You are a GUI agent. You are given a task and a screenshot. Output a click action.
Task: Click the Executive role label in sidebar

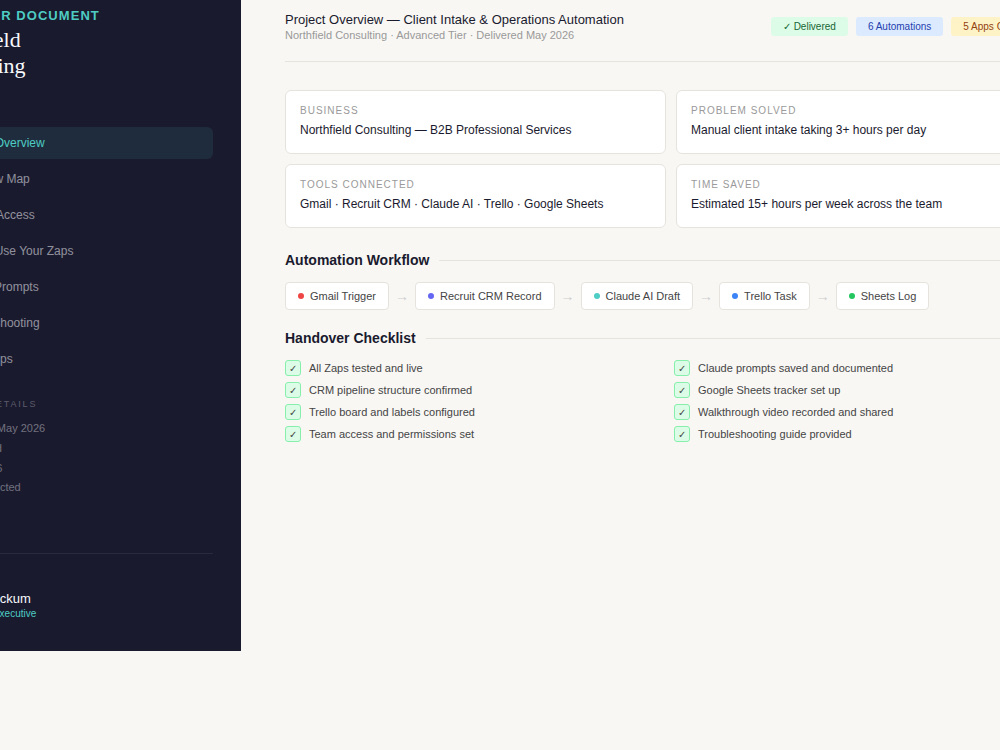[x=18, y=614]
